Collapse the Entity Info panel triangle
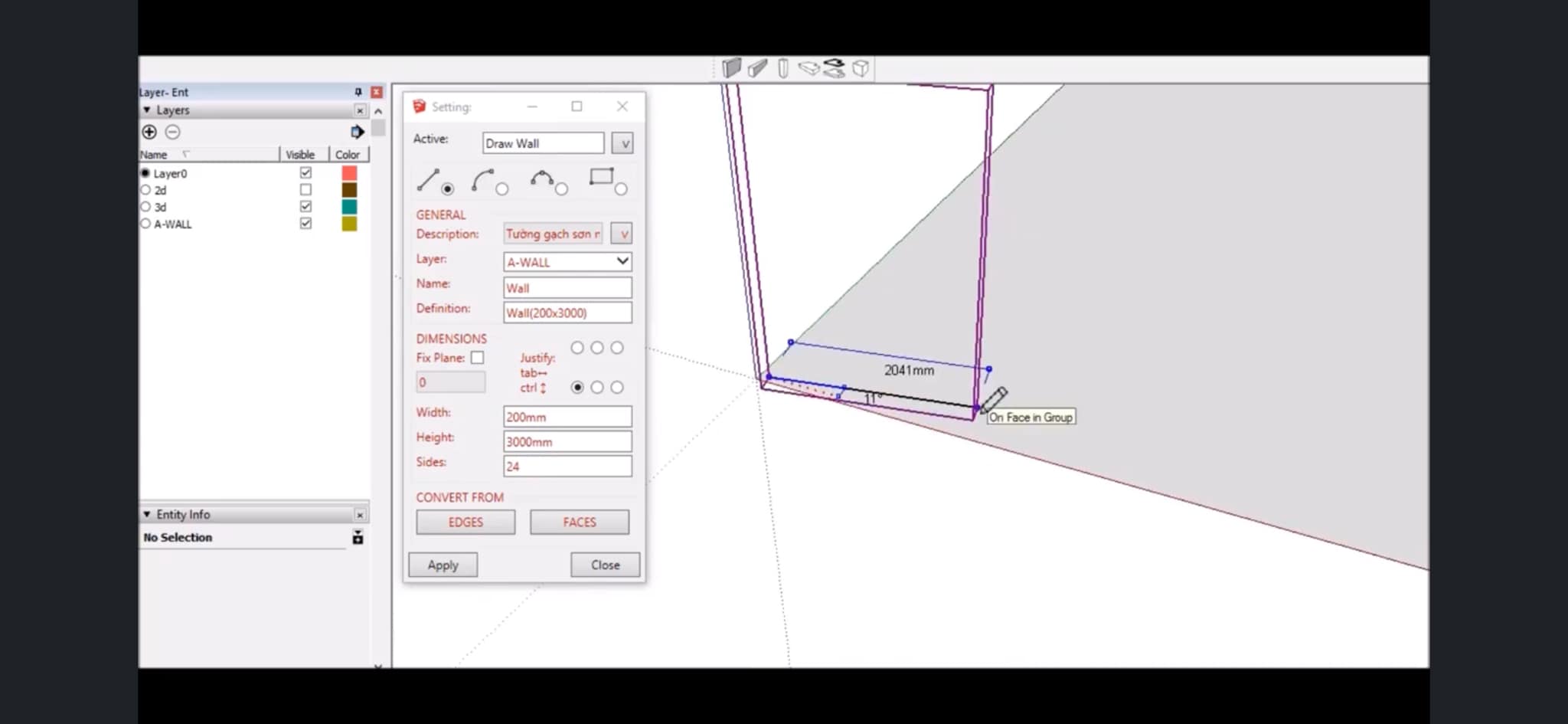The image size is (1568, 724). point(147,515)
